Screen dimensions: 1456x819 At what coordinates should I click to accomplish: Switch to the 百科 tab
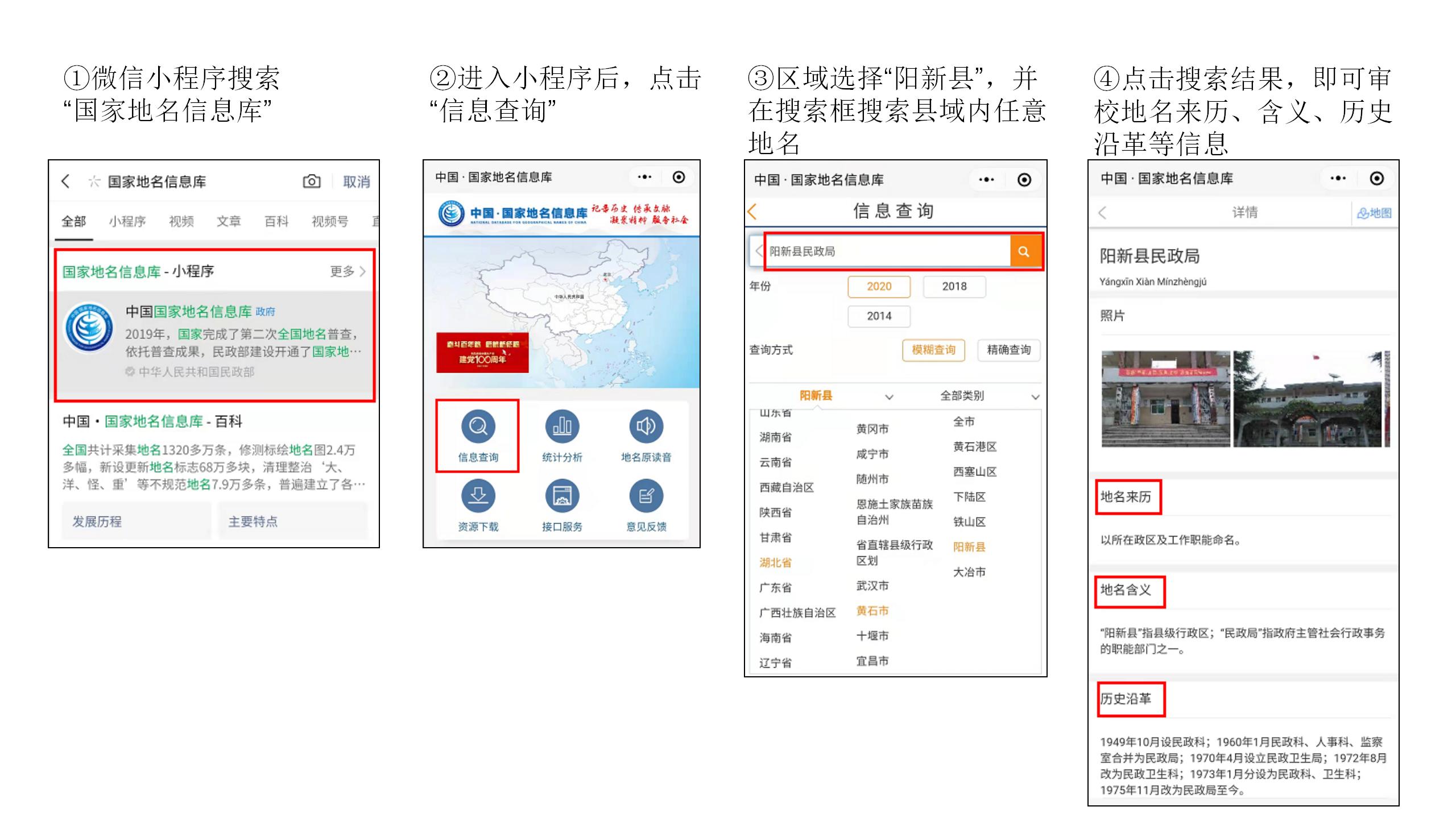pos(276,221)
